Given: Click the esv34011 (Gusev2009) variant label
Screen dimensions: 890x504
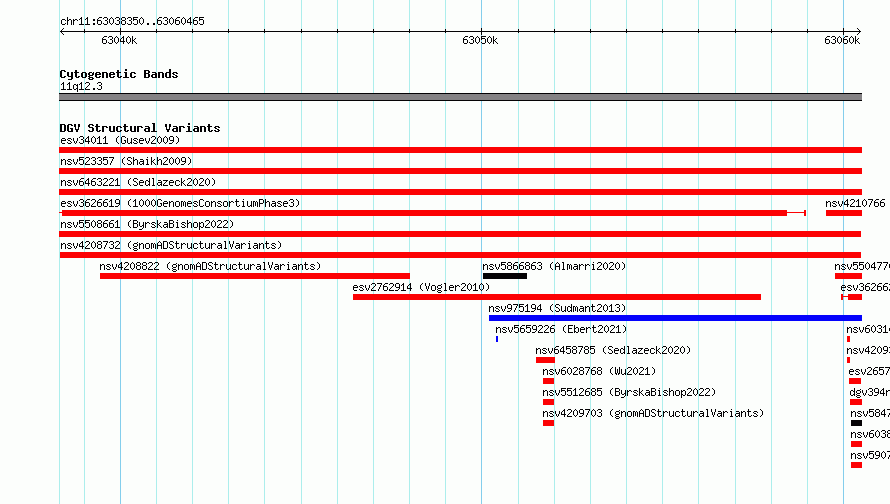Looking at the screenshot, I should pos(120,140).
